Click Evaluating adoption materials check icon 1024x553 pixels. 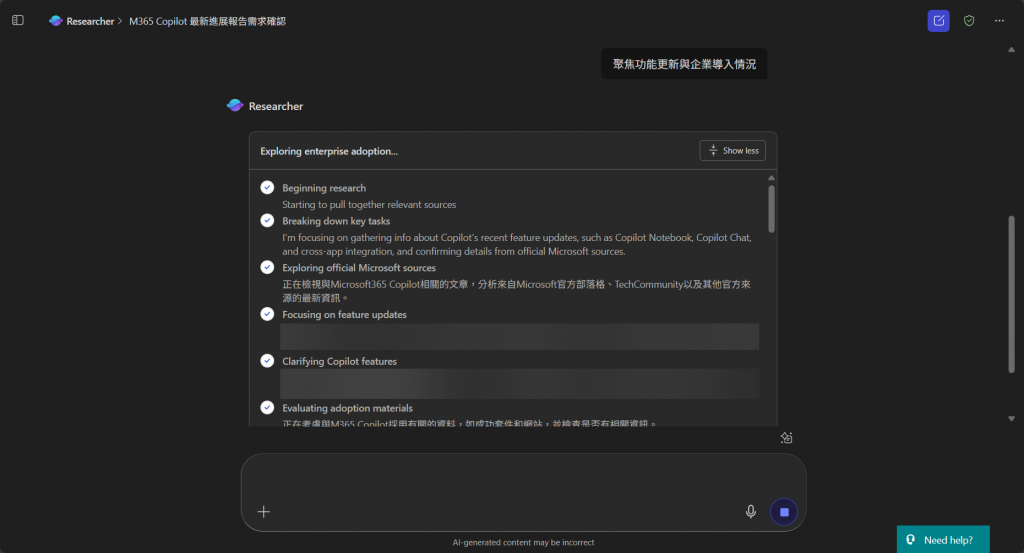tap(267, 407)
